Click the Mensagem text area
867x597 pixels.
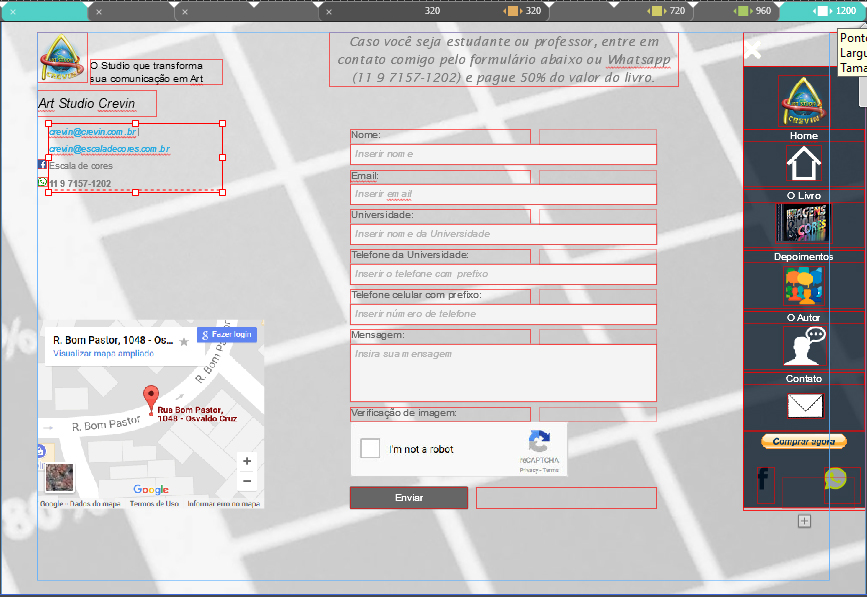[503, 373]
